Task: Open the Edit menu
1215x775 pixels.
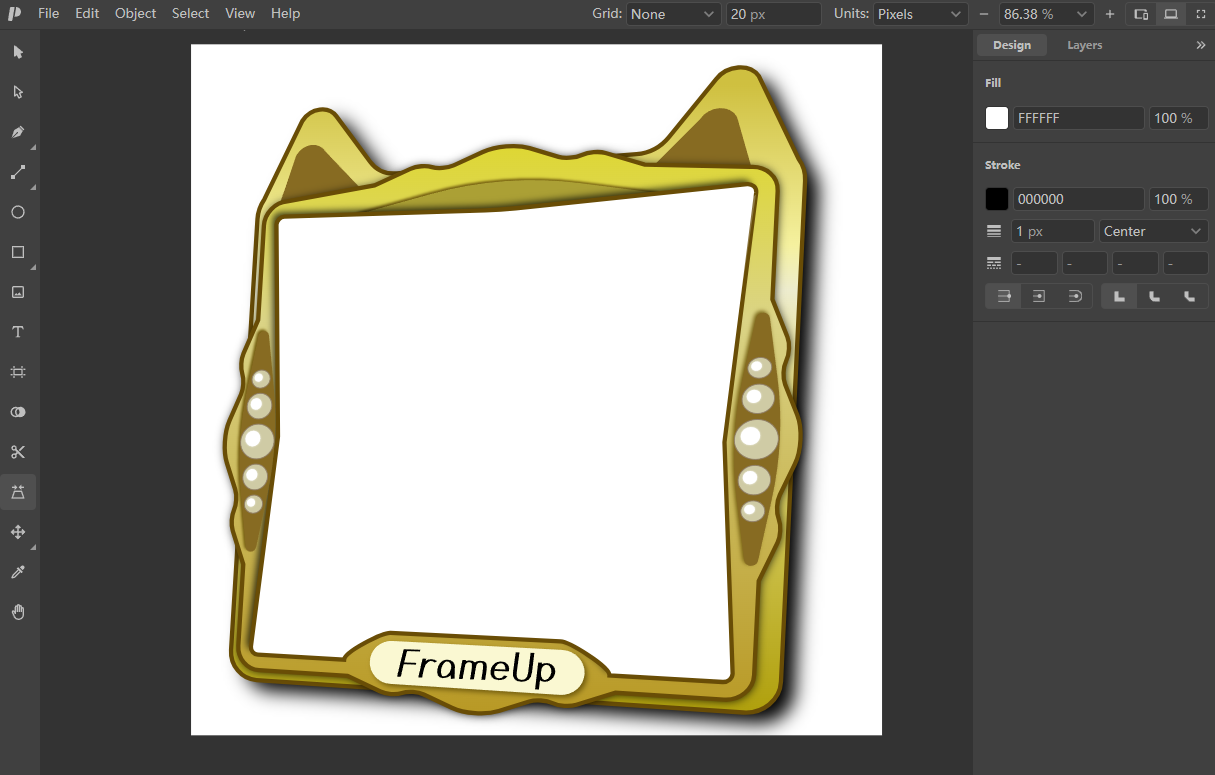Action: coord(87,14)
